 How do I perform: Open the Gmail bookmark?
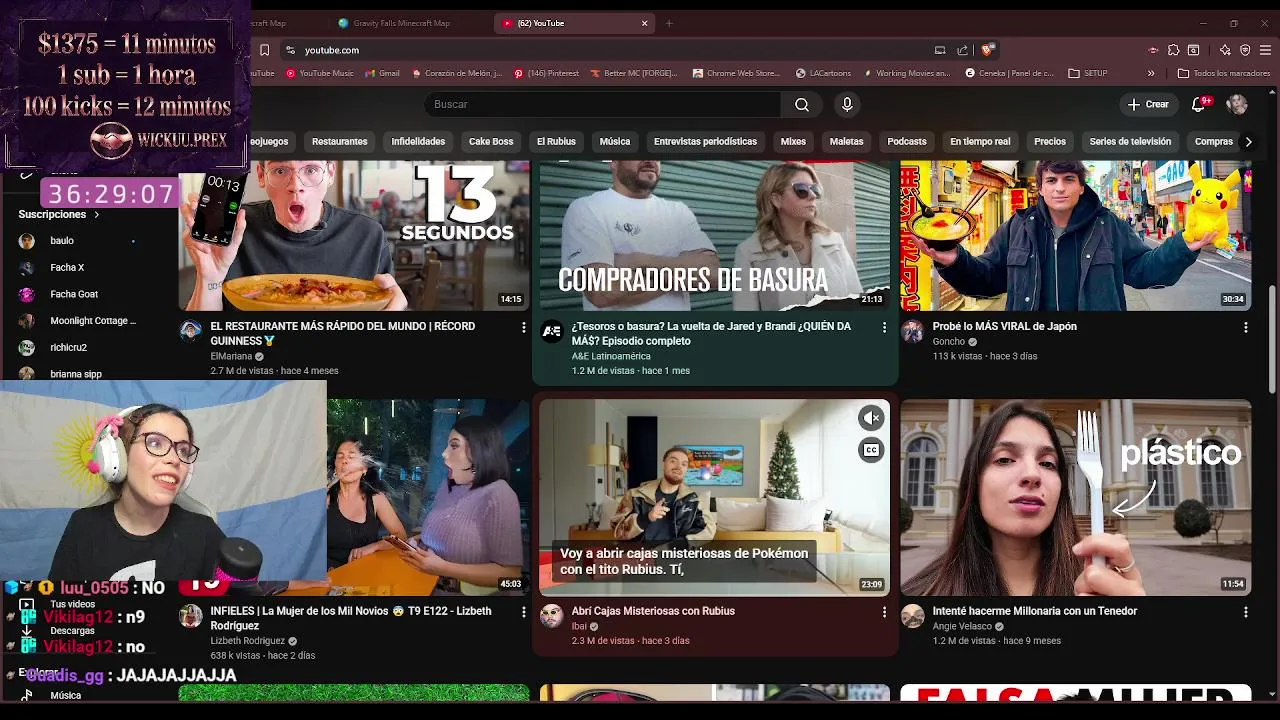pos(382,73)
